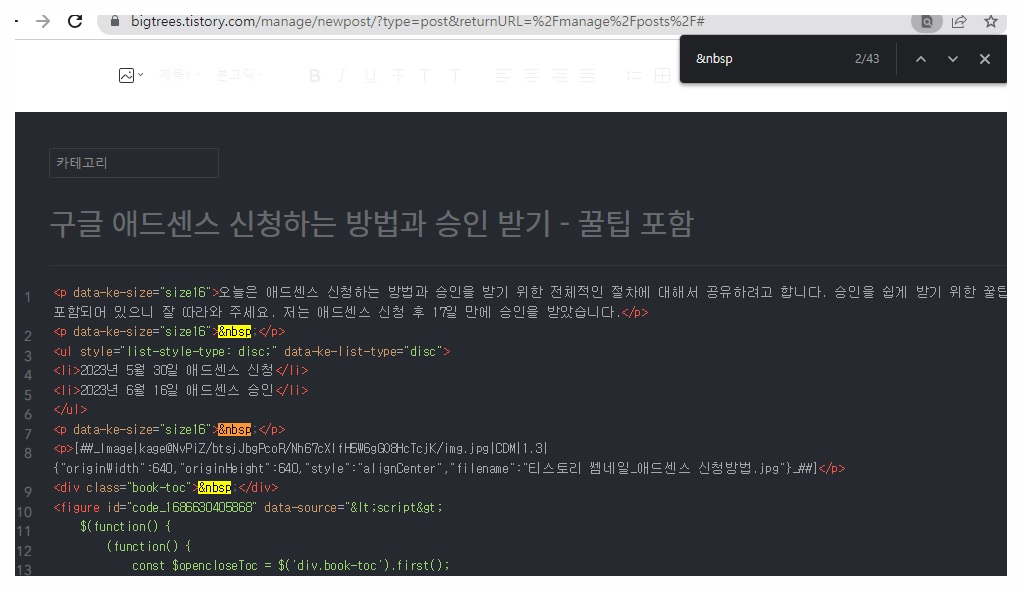
Task: Click the </ul> closing tag line
Action: tap(70, 409)
